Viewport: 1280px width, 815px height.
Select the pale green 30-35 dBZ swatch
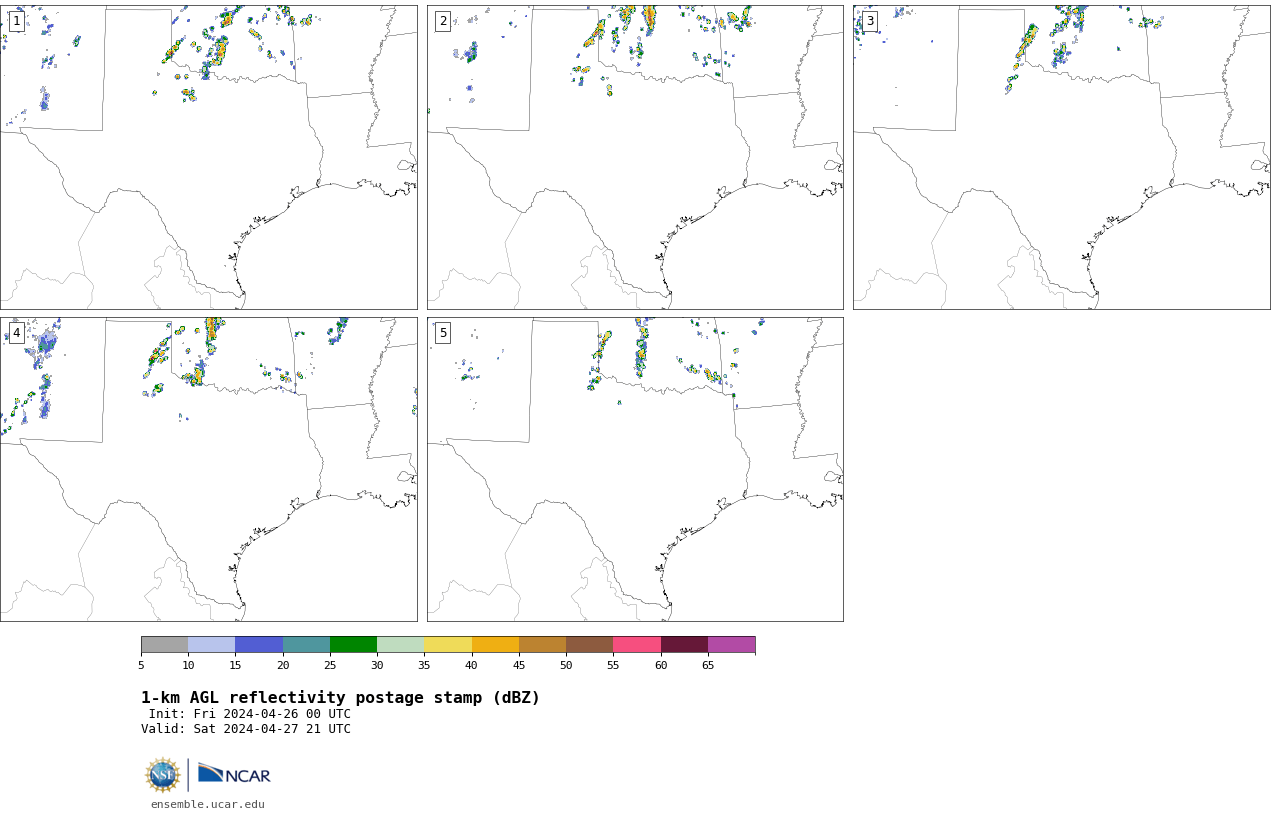click(x=400, y=644)
